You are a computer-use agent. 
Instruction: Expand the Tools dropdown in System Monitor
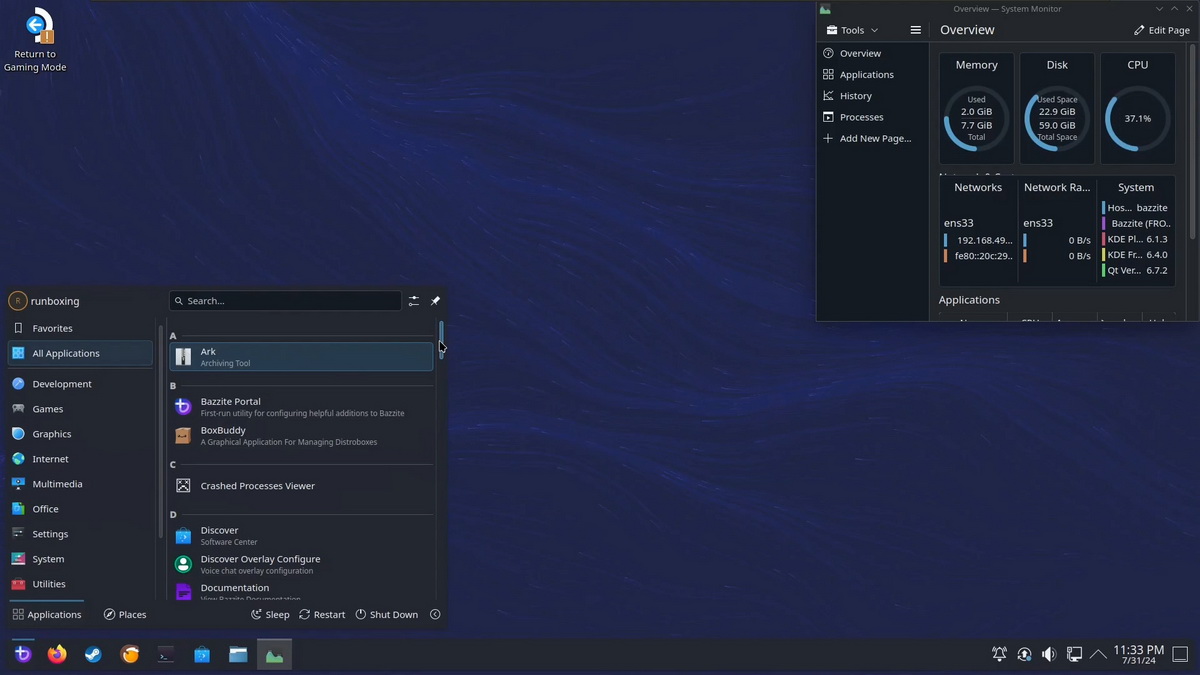point(852,30)
